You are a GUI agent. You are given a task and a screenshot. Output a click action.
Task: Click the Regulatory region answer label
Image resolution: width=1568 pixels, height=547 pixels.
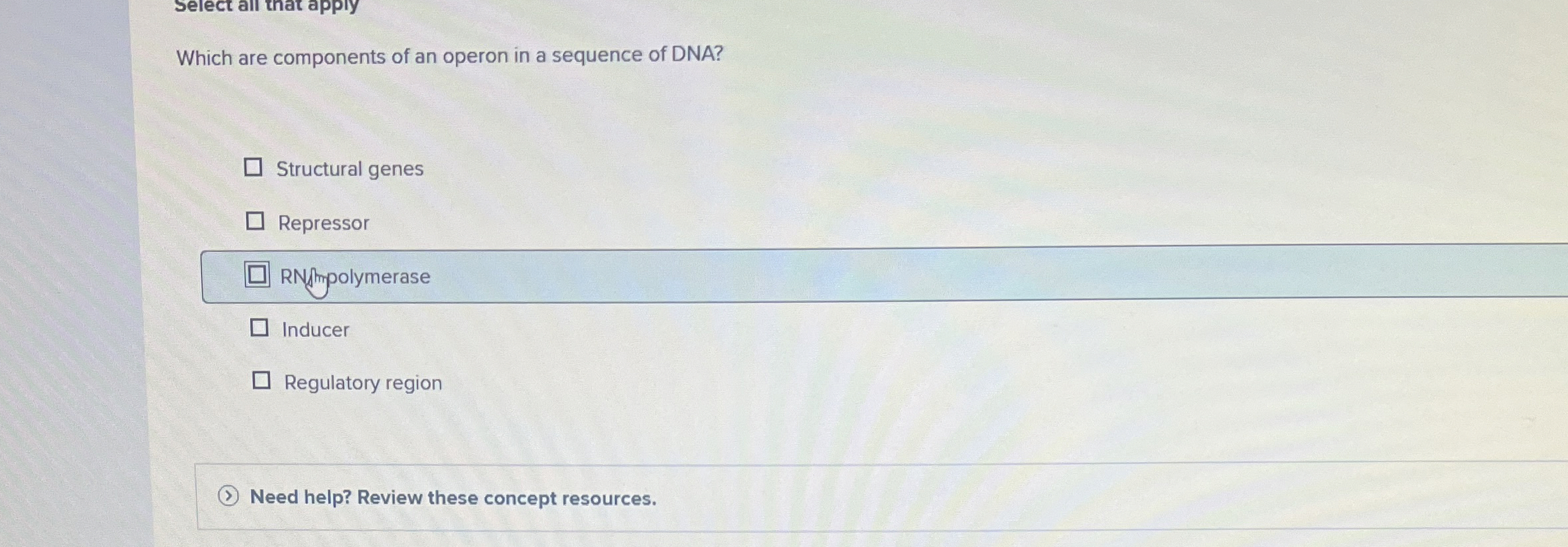[362, 382]
